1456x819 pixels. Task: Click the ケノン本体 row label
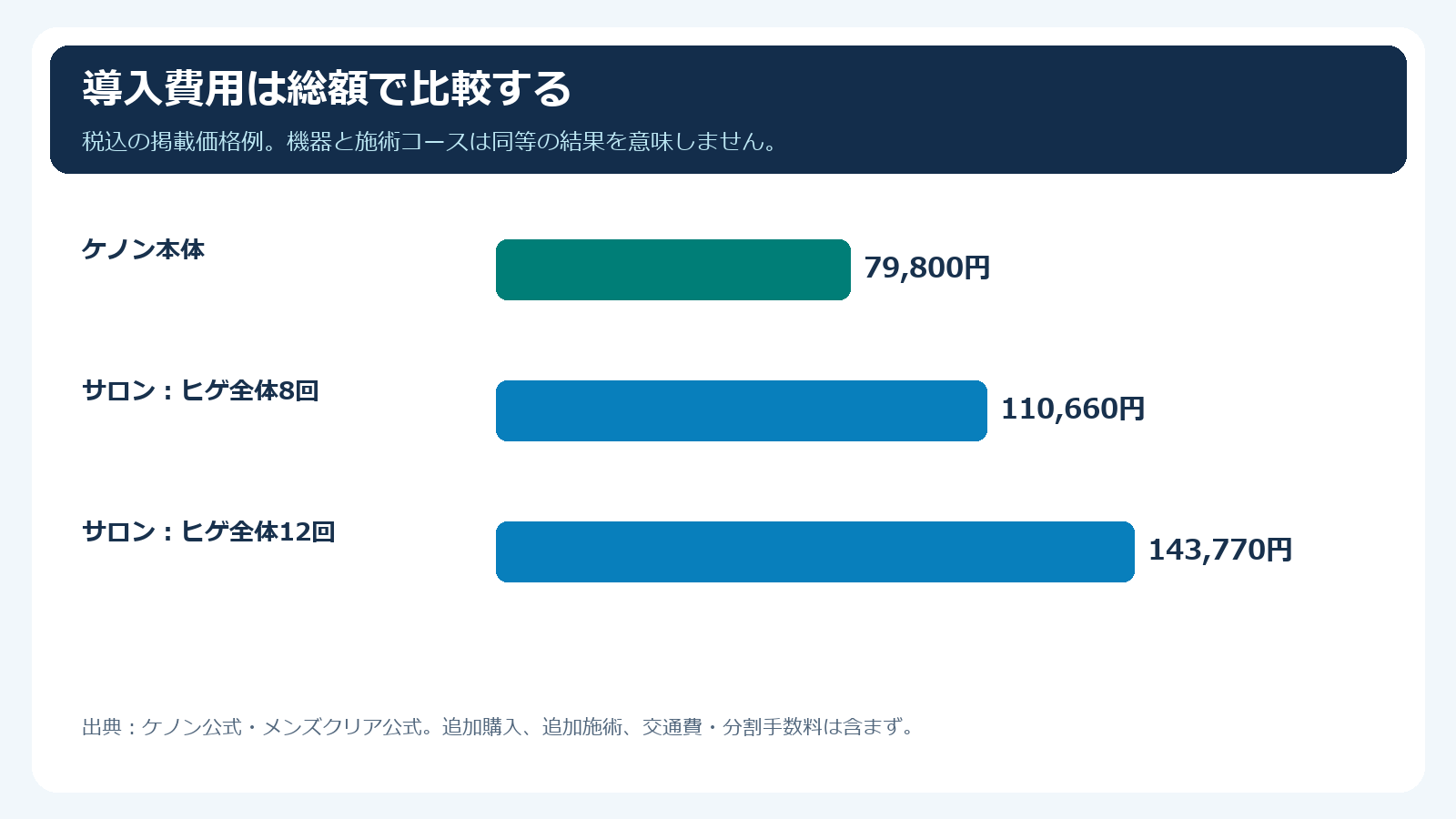click(143, 249)
